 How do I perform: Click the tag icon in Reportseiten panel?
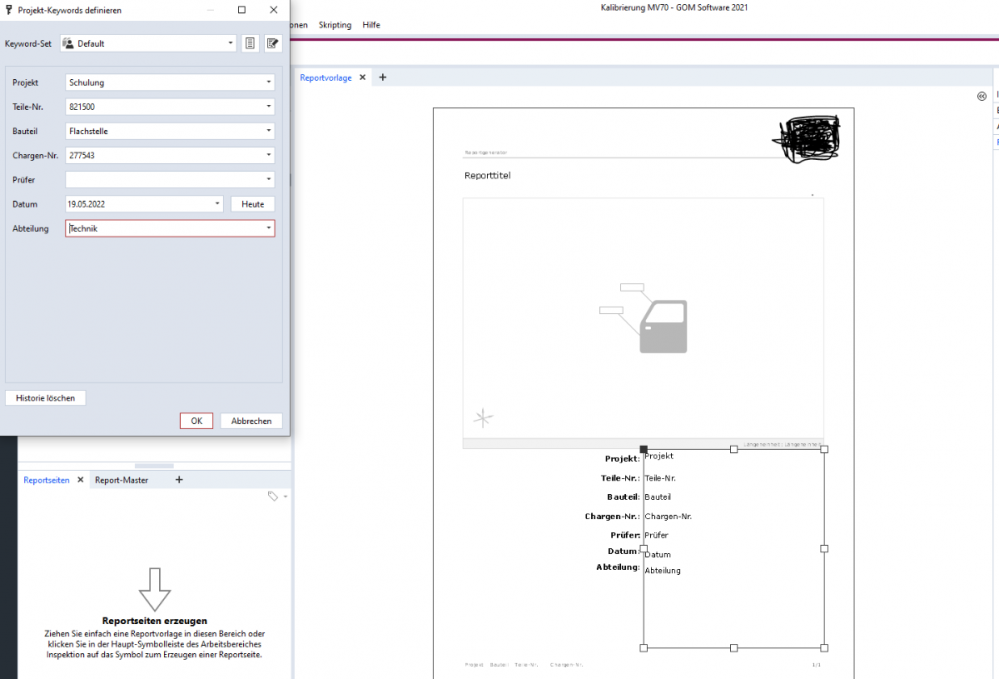[272, 496]
